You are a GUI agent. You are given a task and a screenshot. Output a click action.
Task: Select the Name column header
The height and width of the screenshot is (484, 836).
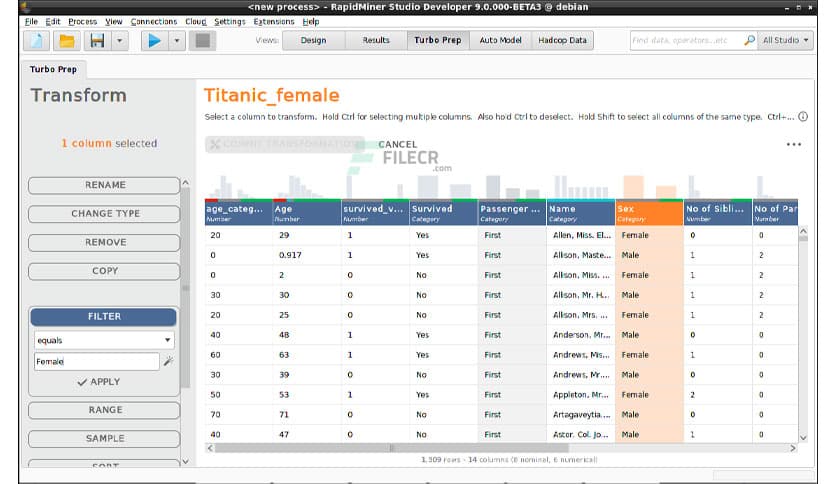click(581, 213)
